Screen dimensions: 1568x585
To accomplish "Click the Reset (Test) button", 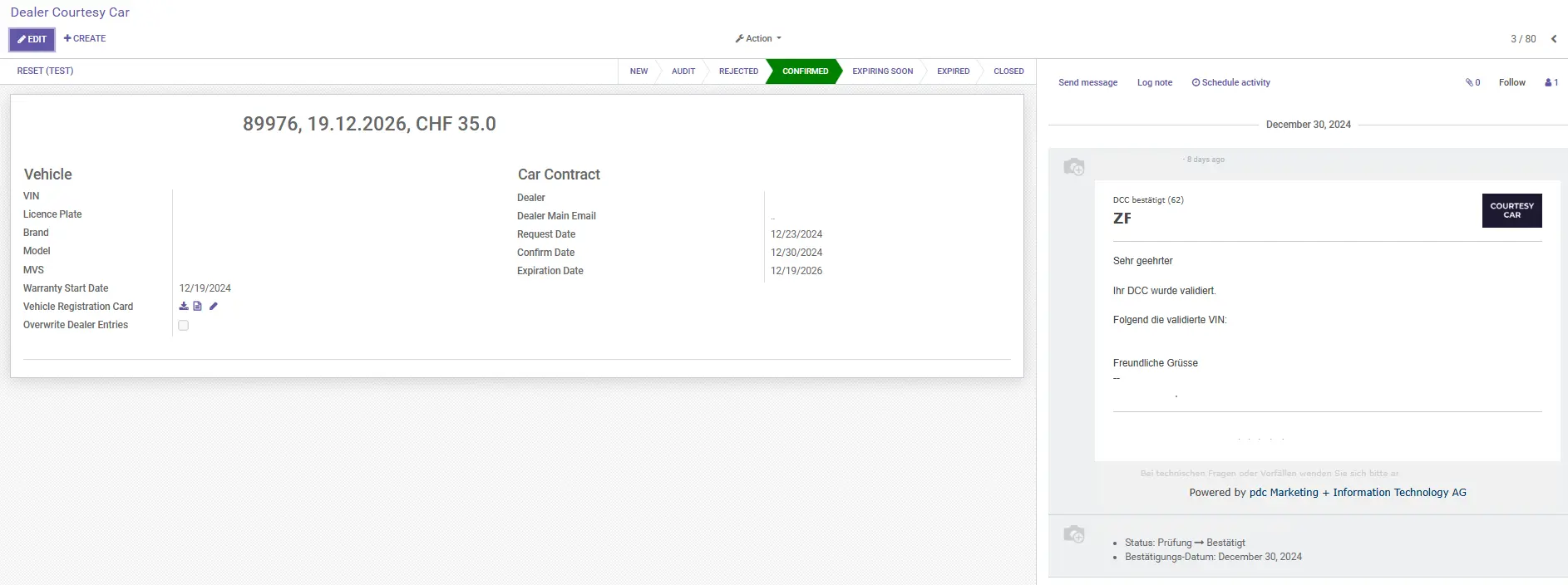I will (46, 71).
